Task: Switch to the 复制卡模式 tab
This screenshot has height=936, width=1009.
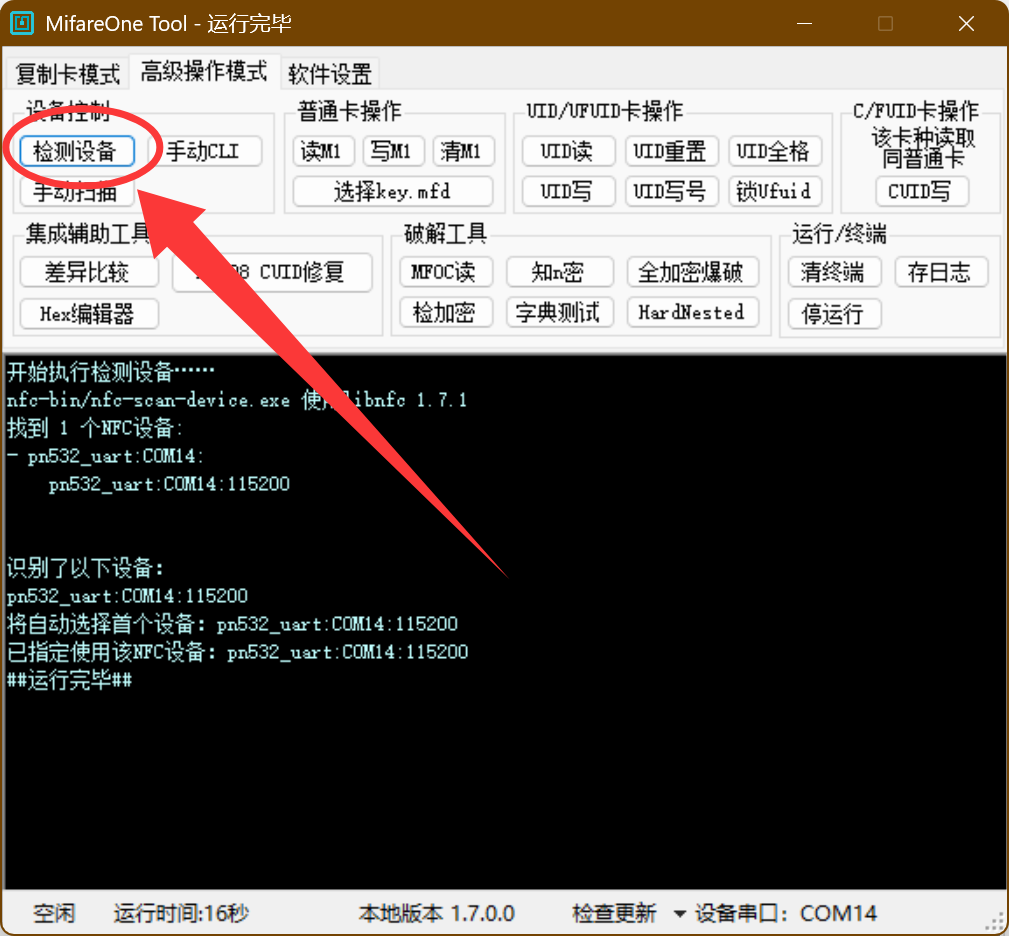Action: click(67, 73)
